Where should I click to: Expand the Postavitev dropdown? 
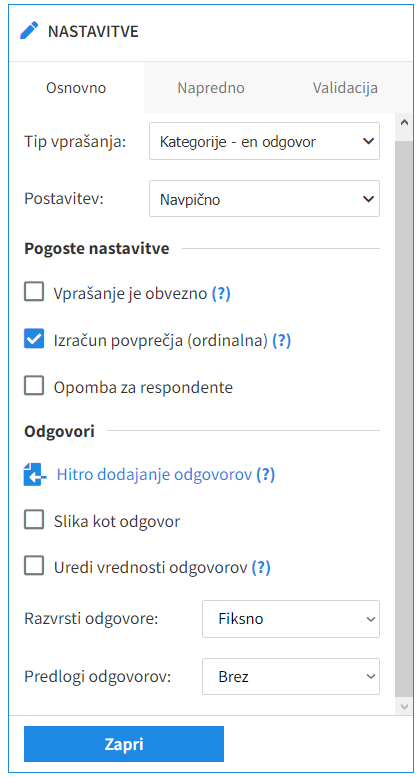point(264,199)
